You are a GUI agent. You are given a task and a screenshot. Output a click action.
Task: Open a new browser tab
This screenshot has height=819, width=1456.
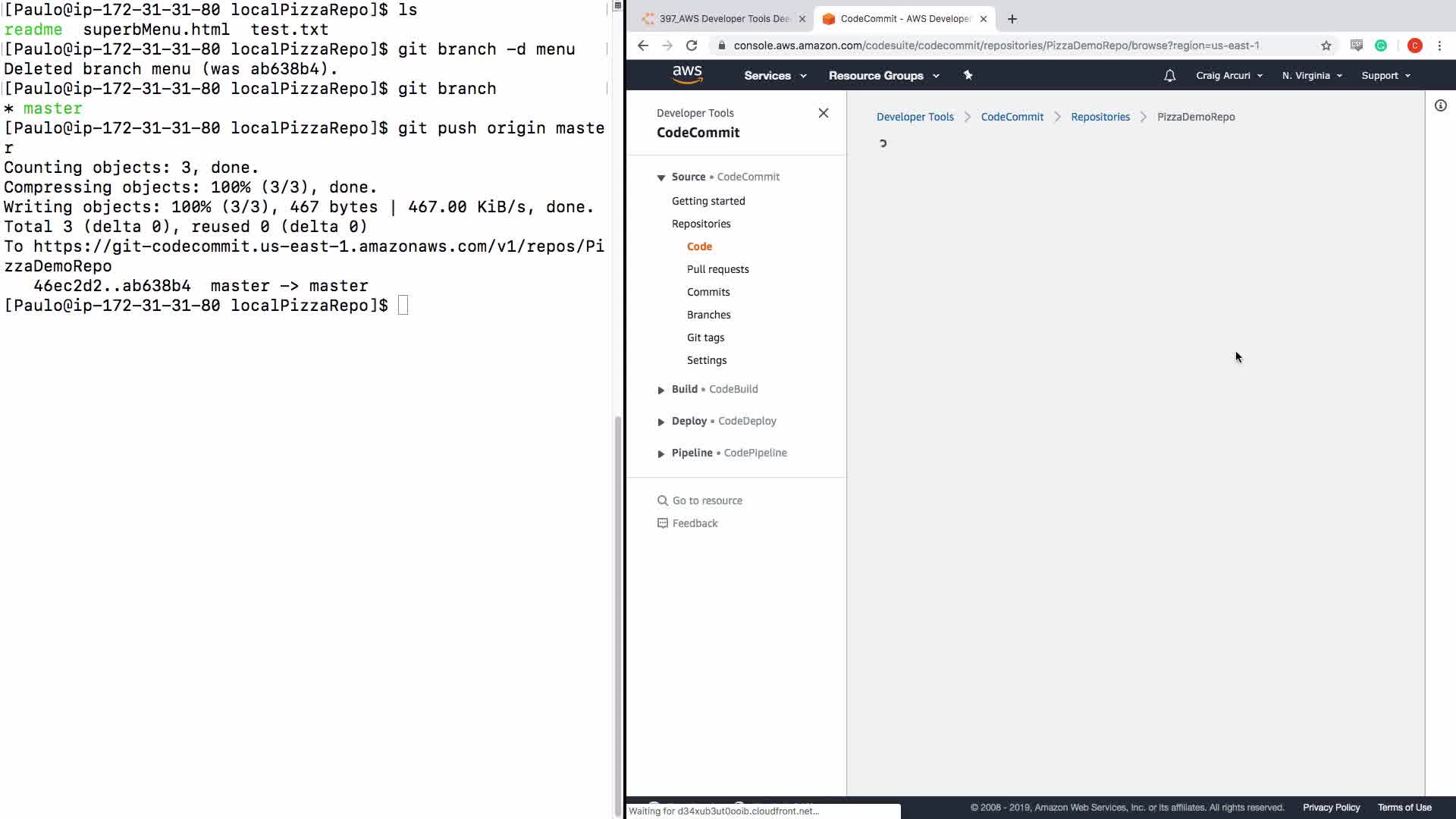click(1012, 19)
